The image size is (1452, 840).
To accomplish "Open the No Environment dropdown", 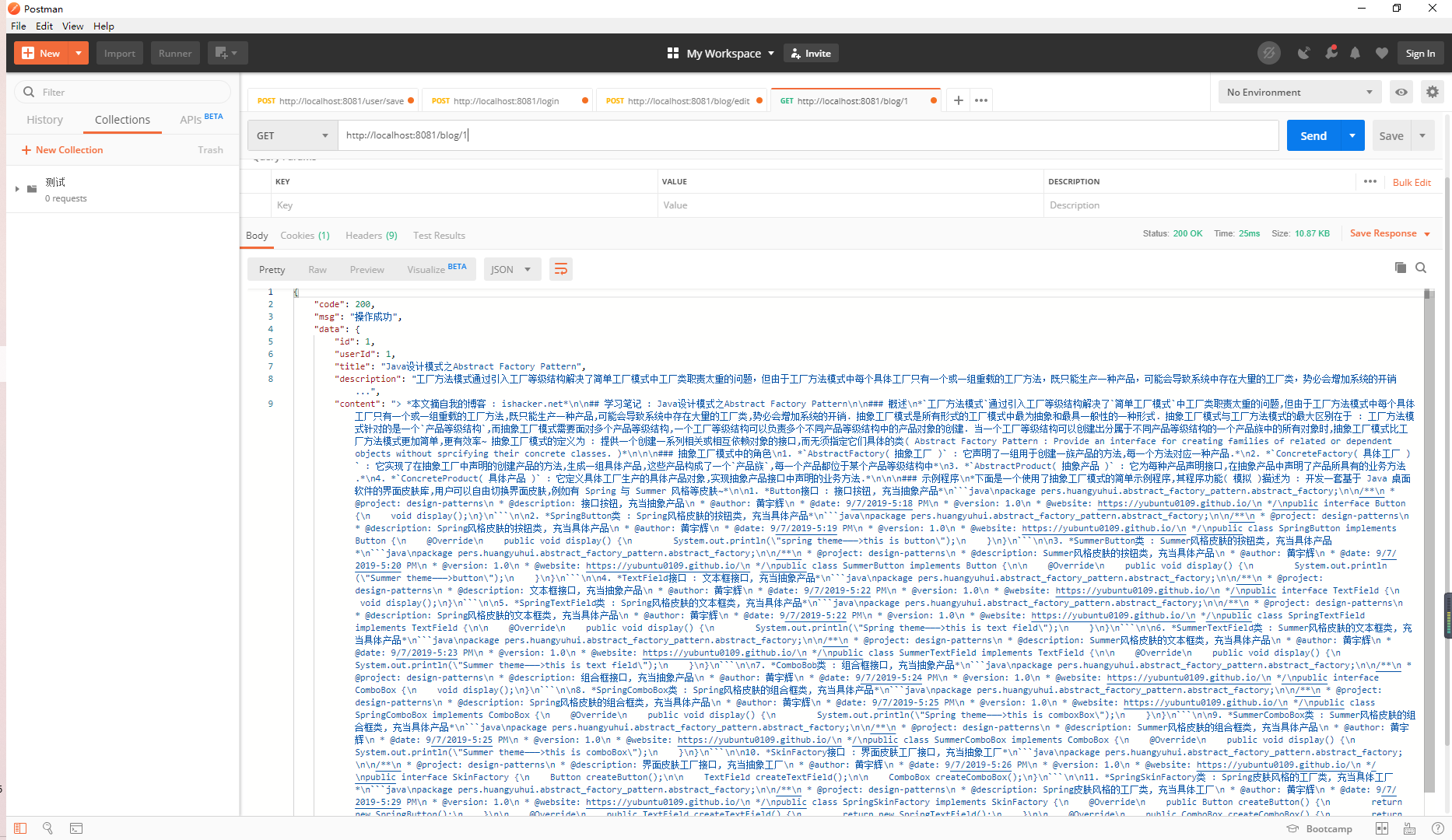I will pyautogui.click(x=1299, y=92).
